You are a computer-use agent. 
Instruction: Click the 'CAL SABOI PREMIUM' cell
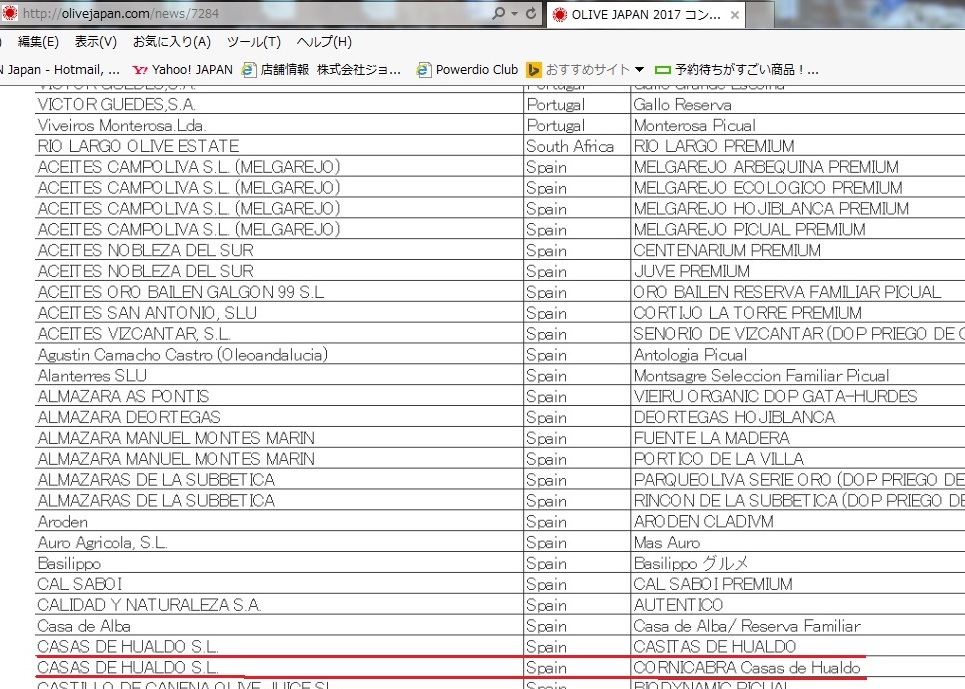798,584
